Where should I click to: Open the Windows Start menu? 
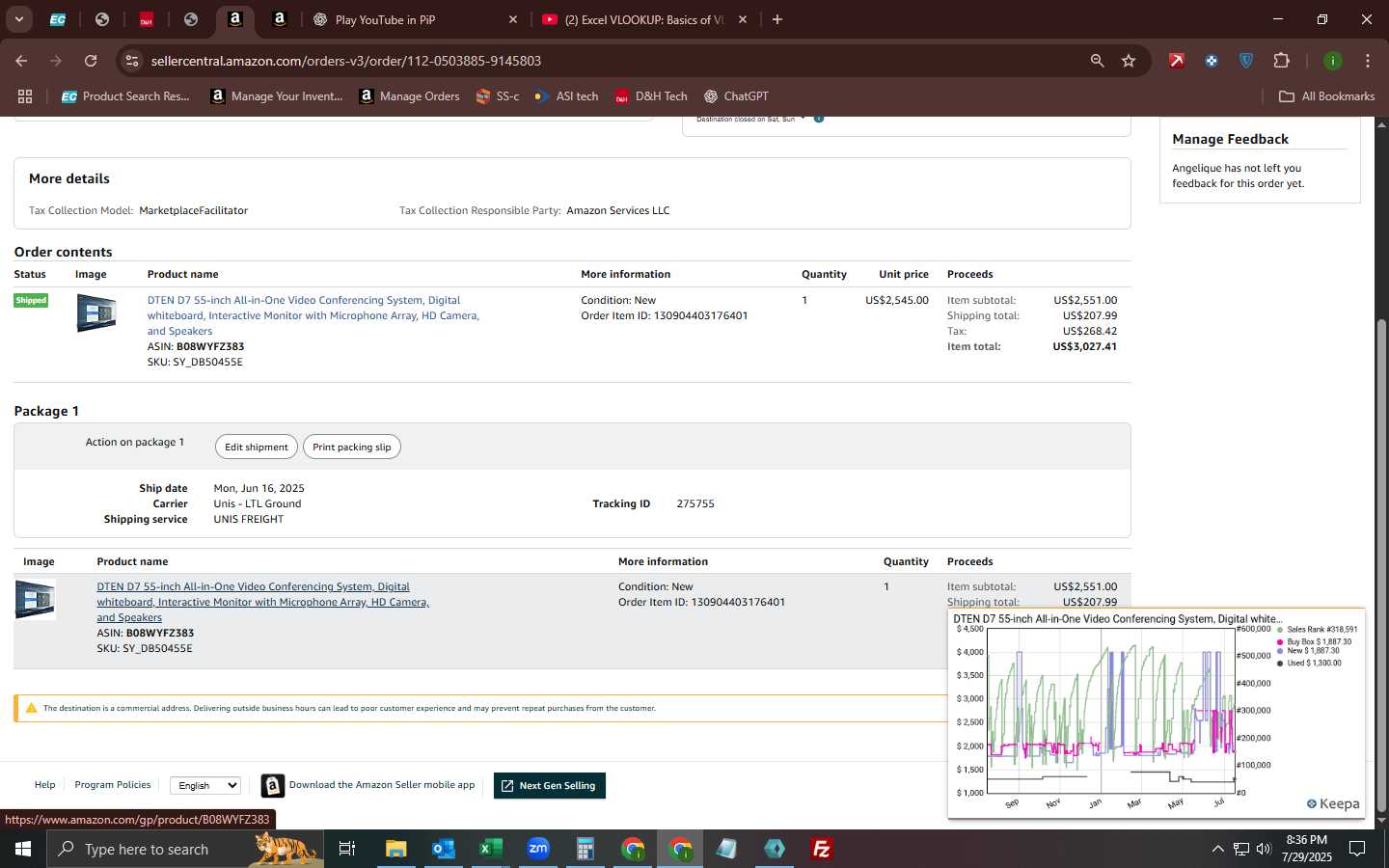23,849
